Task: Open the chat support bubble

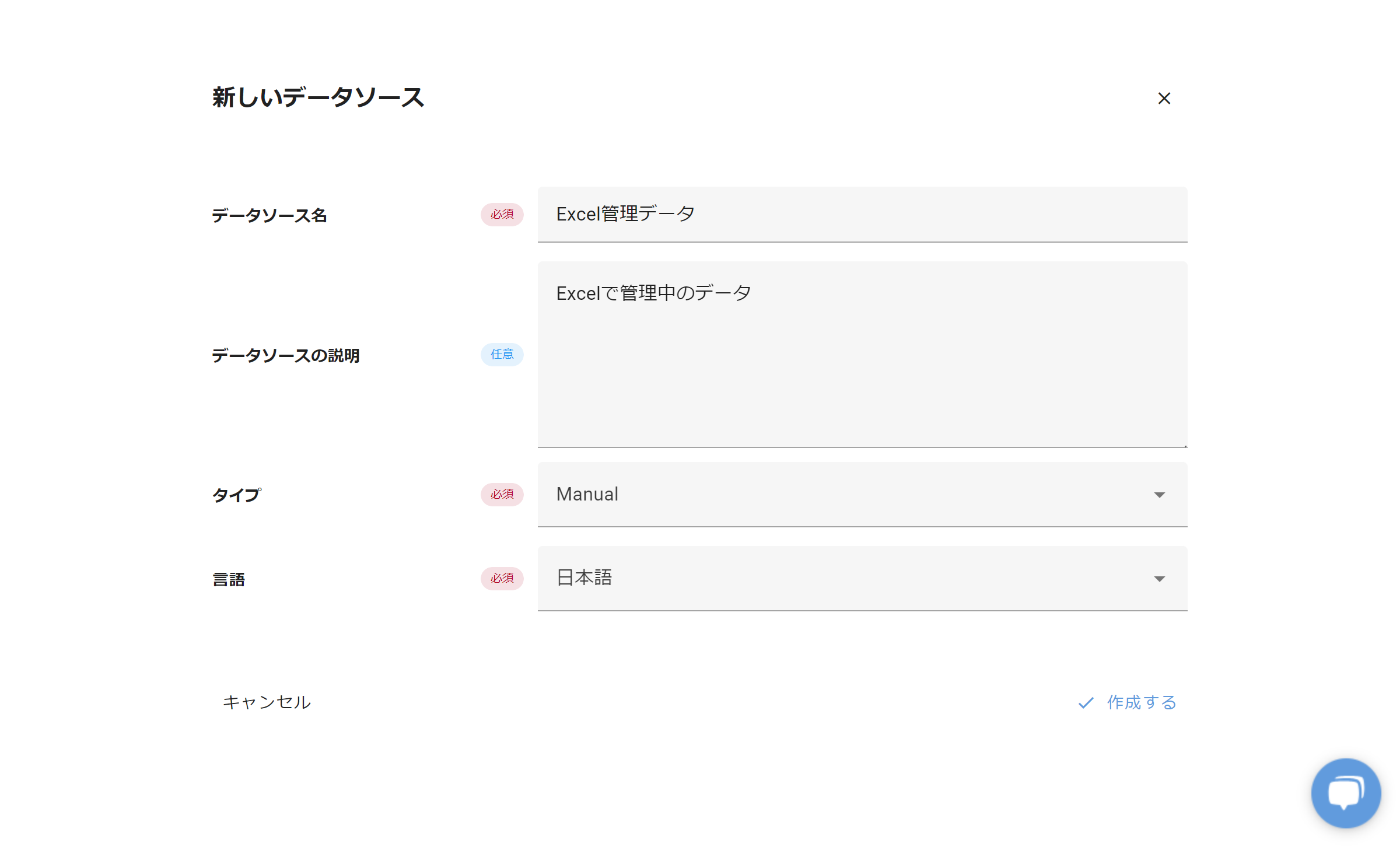Action: [1345, 793]
